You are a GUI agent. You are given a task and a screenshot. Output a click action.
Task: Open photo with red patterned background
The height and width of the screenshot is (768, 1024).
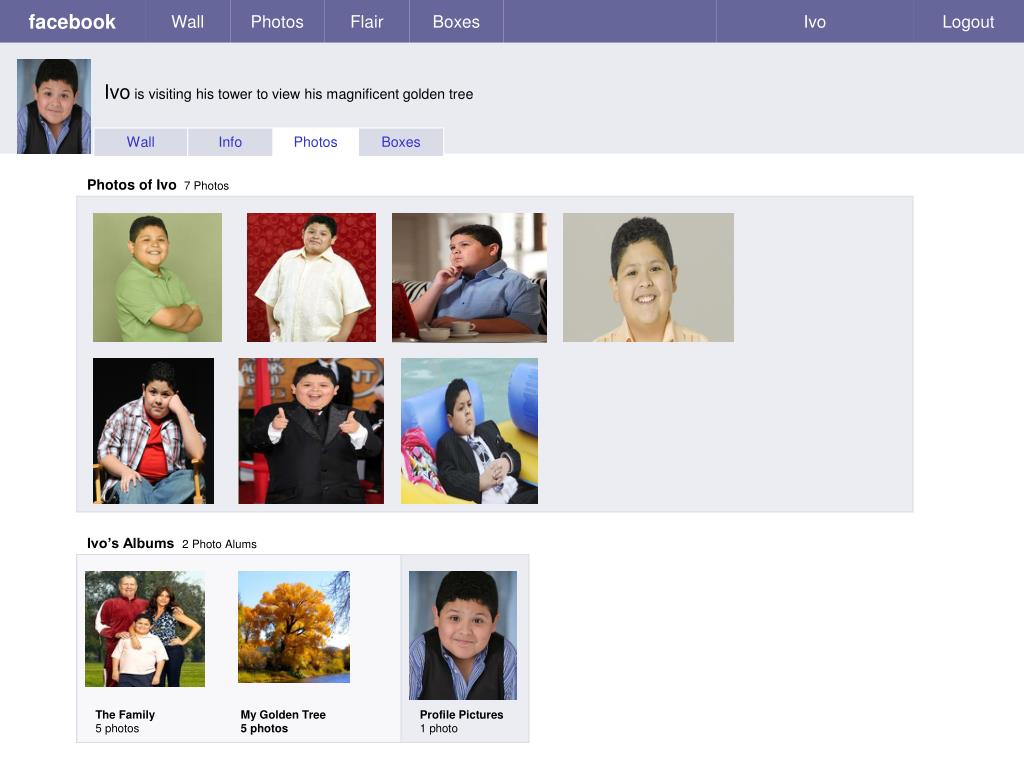tap(312, 277)
